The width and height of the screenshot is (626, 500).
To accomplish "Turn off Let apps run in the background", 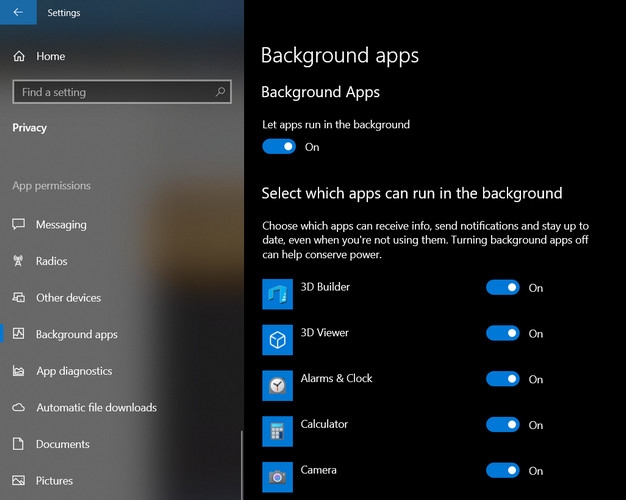I will (x=279, y=147).
